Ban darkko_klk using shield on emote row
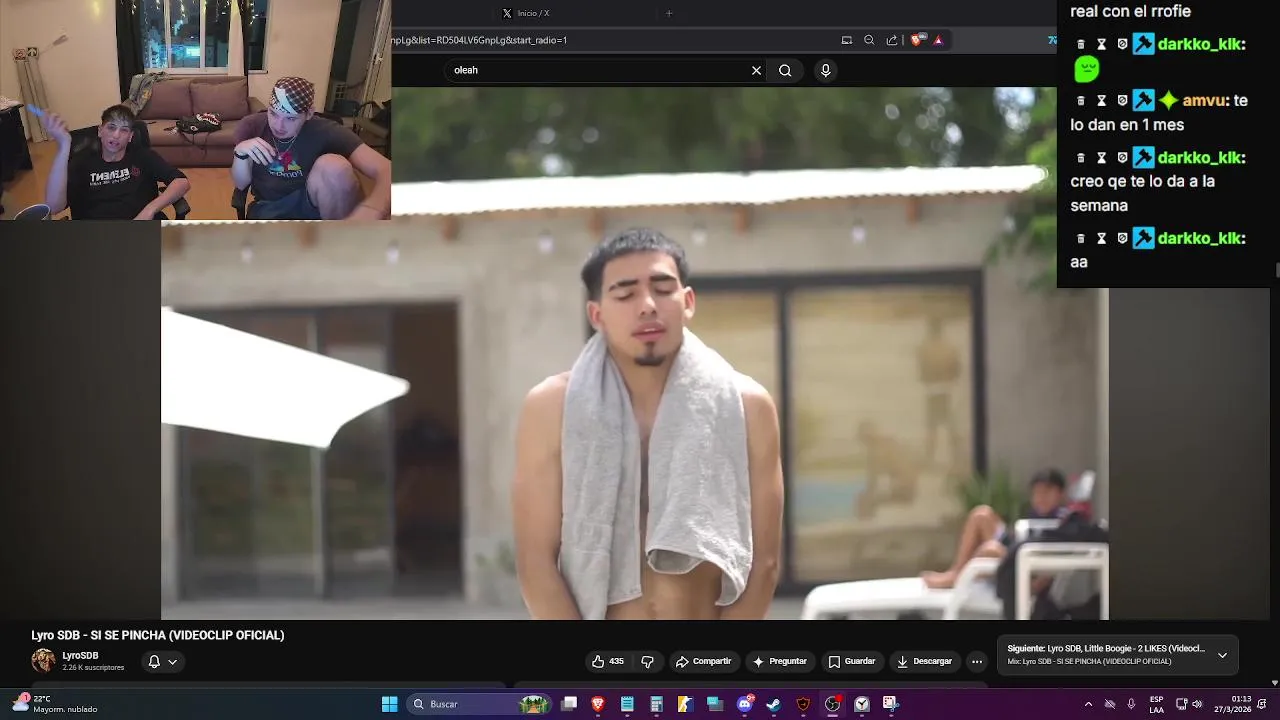The width and height of the screenshot is (1280, 720). click(1122, 44)
